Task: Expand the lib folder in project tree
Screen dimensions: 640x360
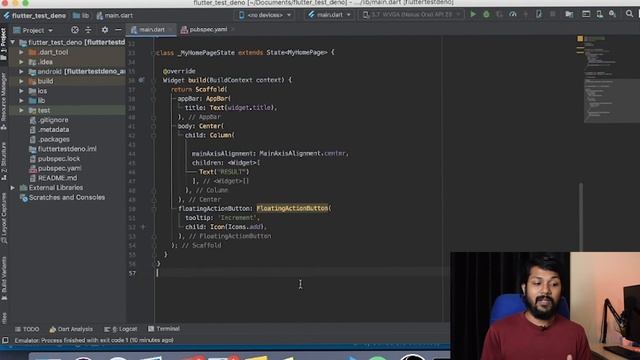Action: (x=21, y=101)
